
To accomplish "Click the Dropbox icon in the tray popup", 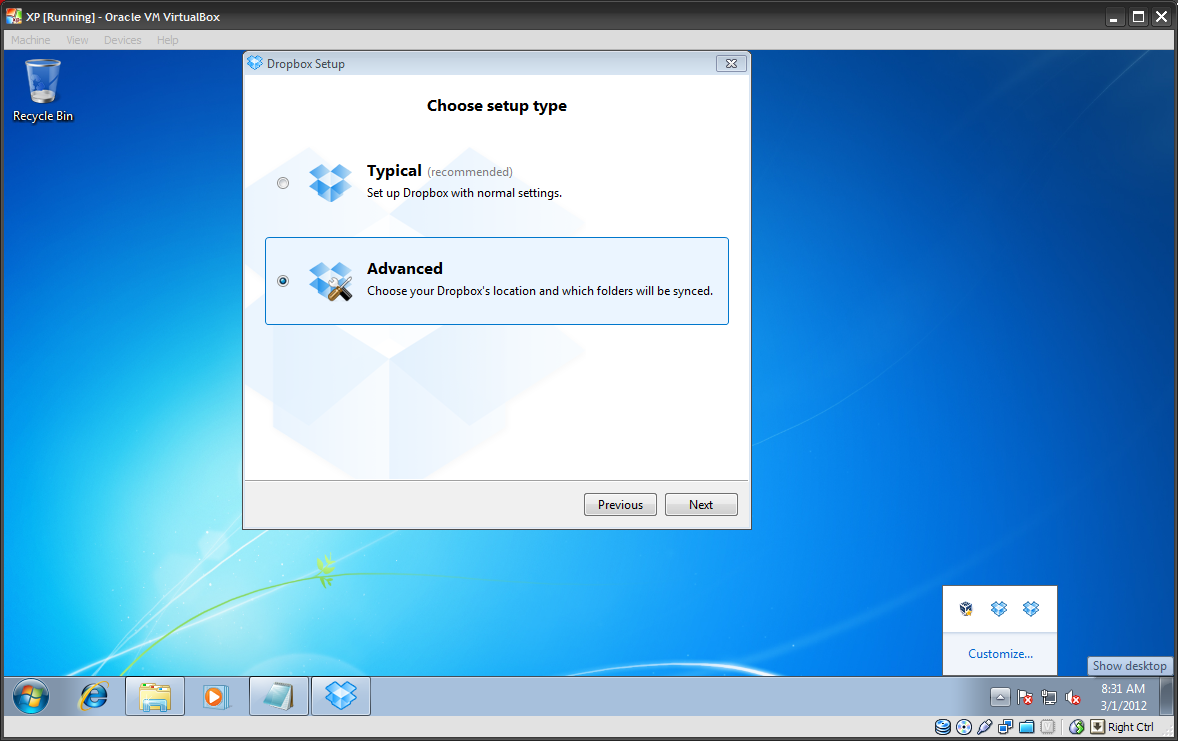I will coord(998,608).
